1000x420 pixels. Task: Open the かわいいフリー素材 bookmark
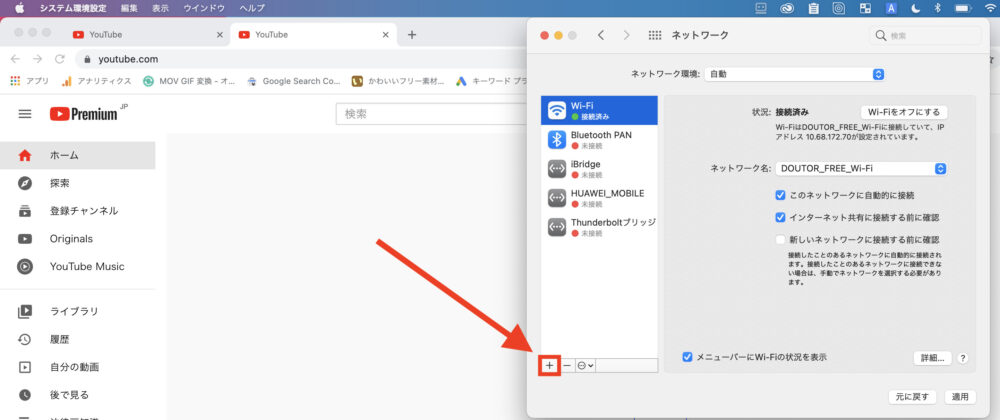(398, 81)
